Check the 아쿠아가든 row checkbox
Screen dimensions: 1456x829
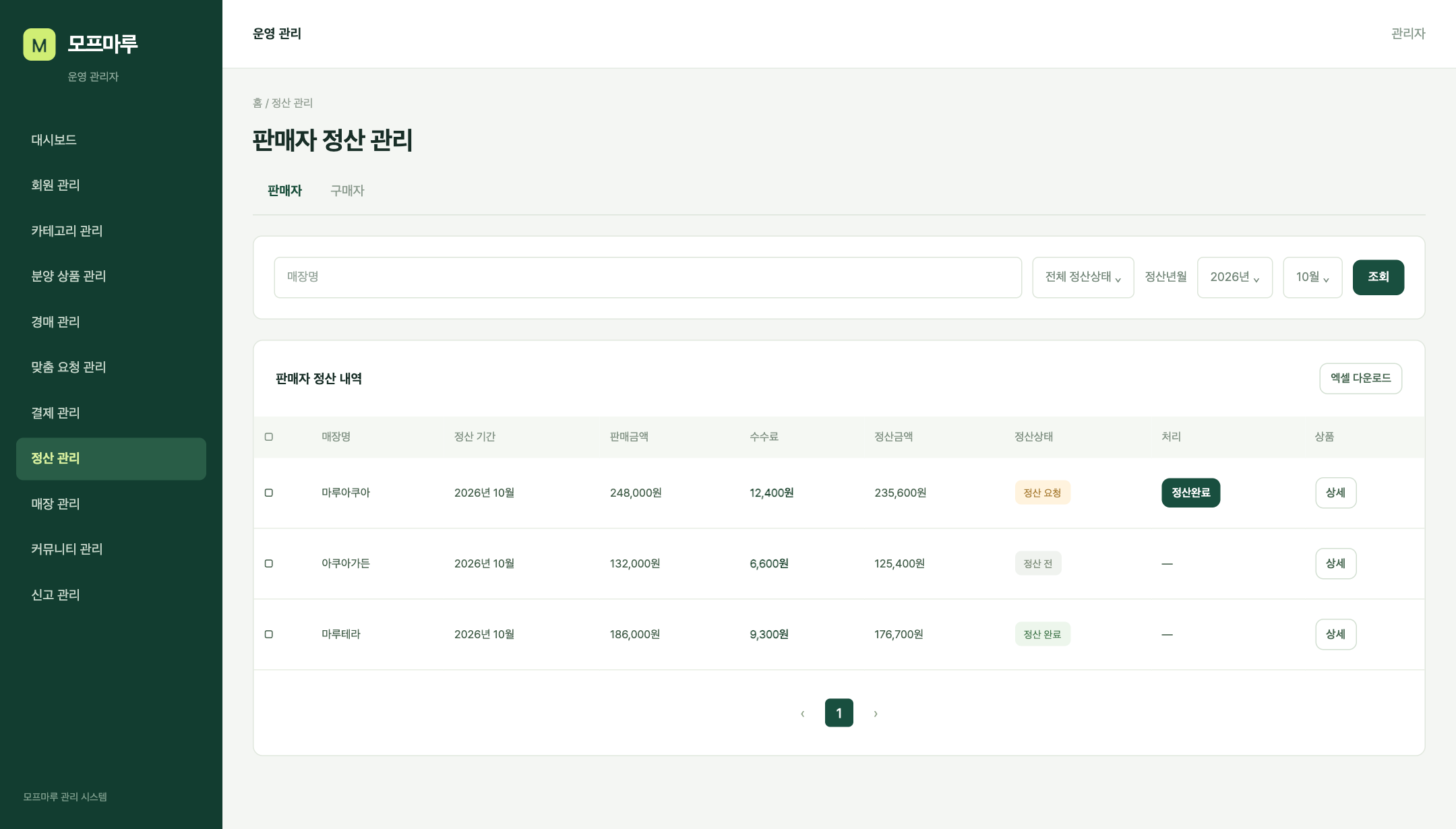[269, 563]
